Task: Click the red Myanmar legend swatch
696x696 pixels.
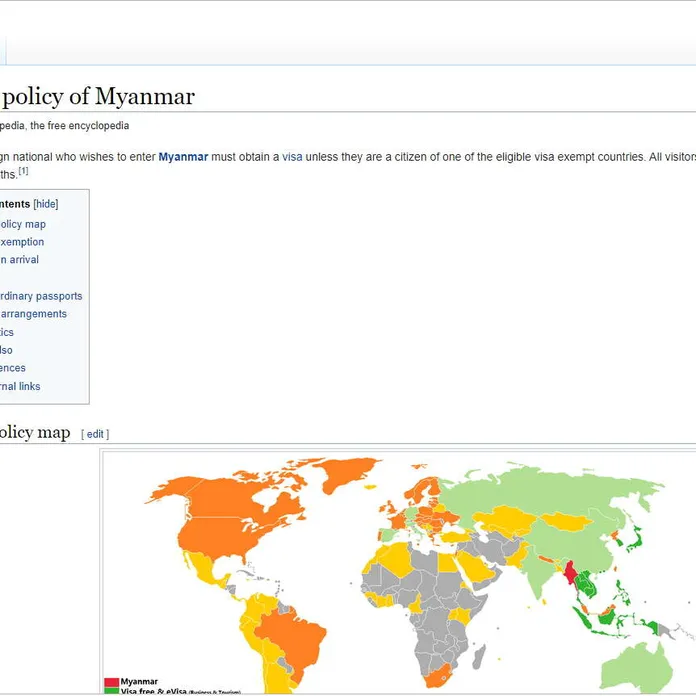Action: [111, 682]
